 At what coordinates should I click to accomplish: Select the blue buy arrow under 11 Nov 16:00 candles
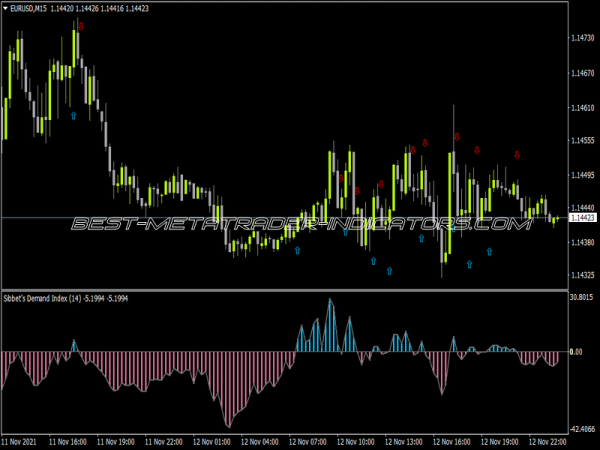click(x=73, y=115)
